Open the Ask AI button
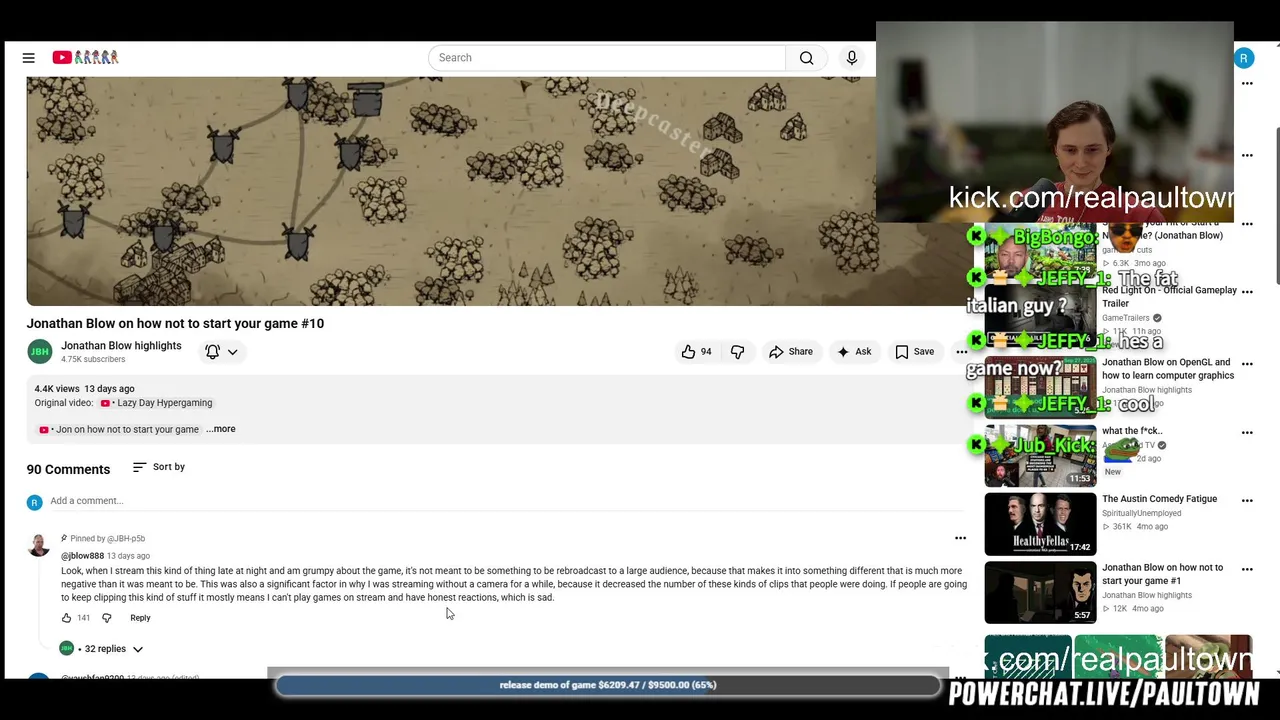Screen dimensions: 1280x720 point(854,352)
